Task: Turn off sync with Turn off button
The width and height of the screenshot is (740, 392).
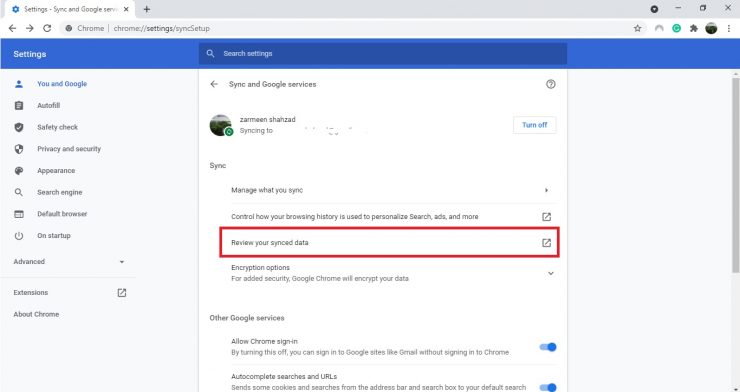Action: (x=535, y=125)
